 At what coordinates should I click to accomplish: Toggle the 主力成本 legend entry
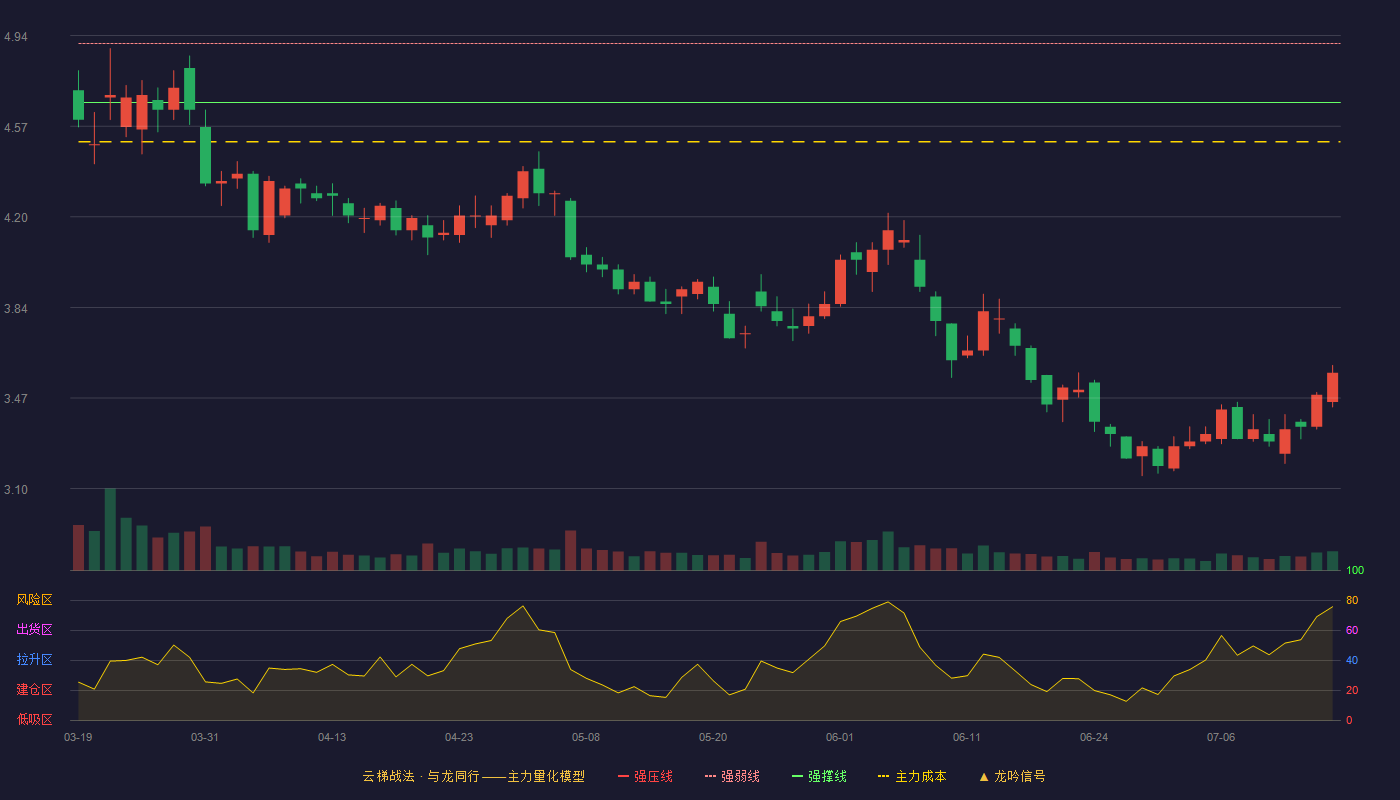912,776
